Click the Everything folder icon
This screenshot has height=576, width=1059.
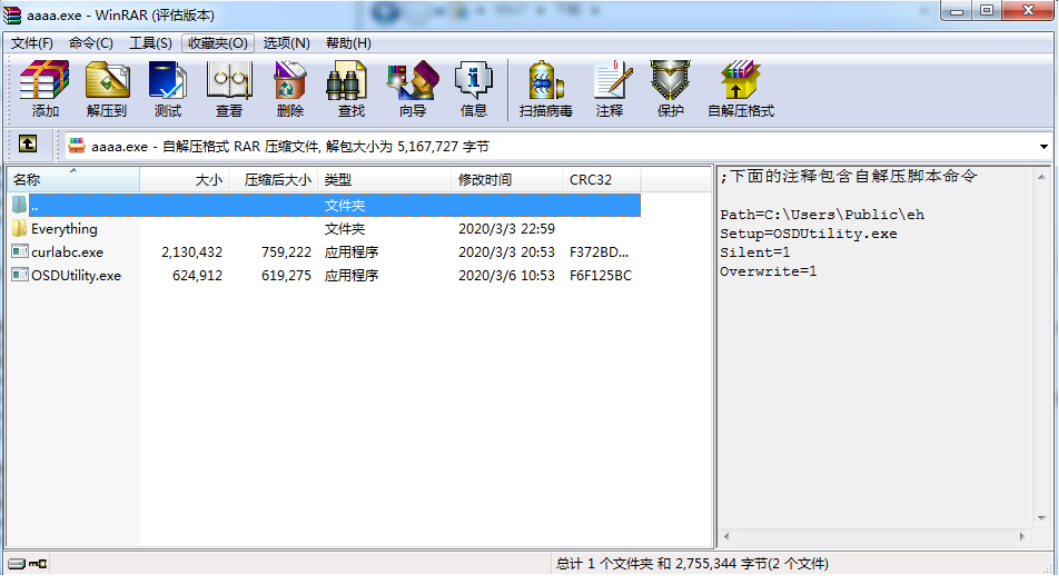pyautogui.click(x=20, y=228)
